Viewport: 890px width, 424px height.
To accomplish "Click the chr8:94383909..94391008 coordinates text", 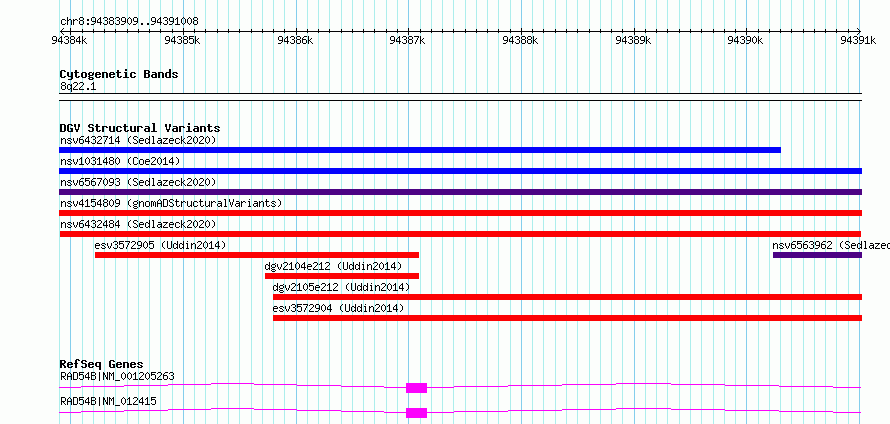I will coord(129,22).
